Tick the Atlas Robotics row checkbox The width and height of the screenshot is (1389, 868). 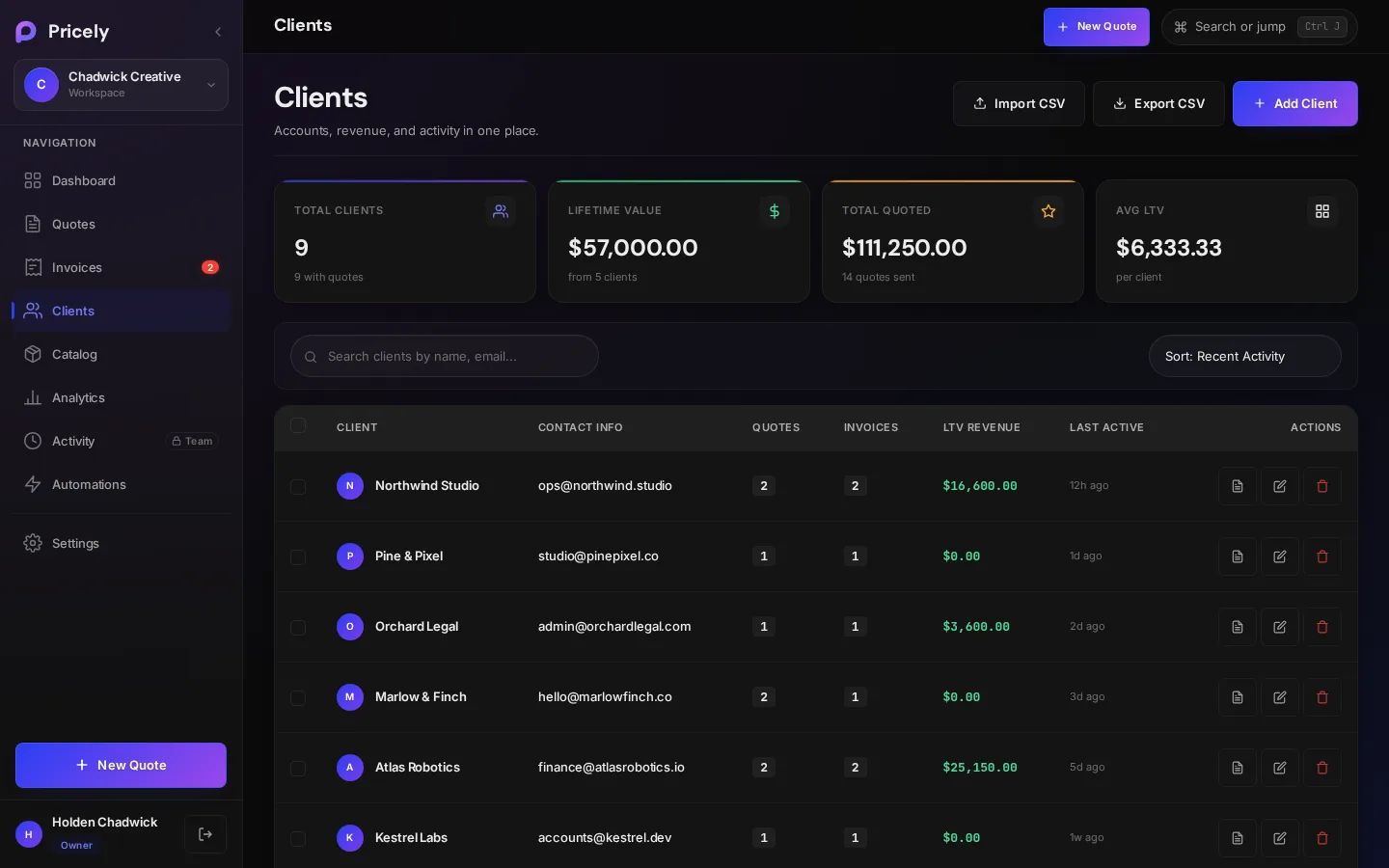pyautogui.click(x=298, y=769)
